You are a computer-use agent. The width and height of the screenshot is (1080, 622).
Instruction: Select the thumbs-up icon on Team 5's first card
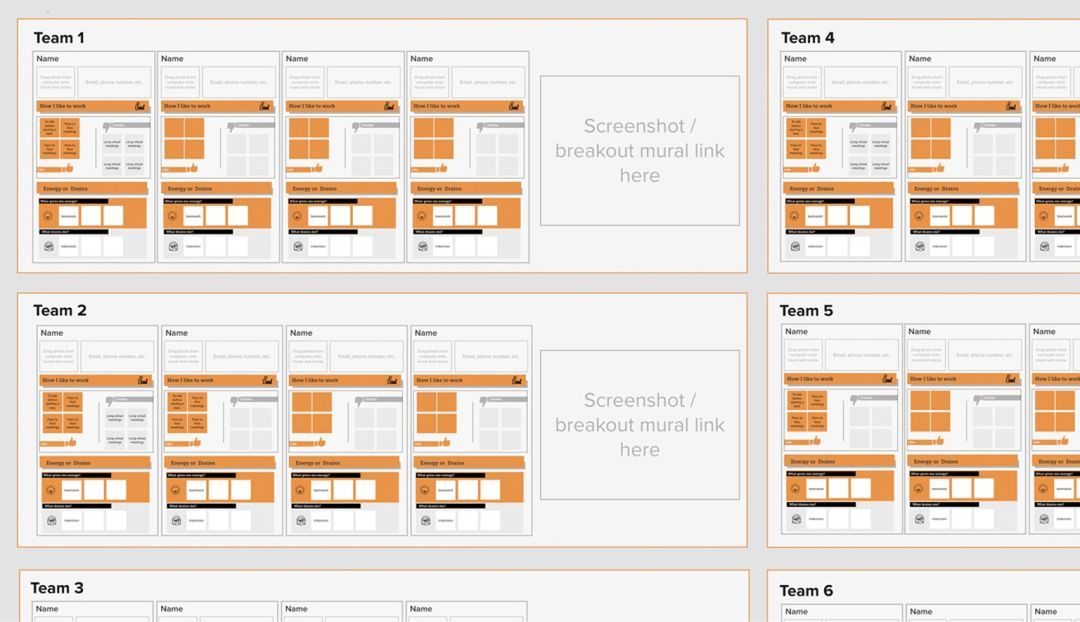click(x=818, y=441)
